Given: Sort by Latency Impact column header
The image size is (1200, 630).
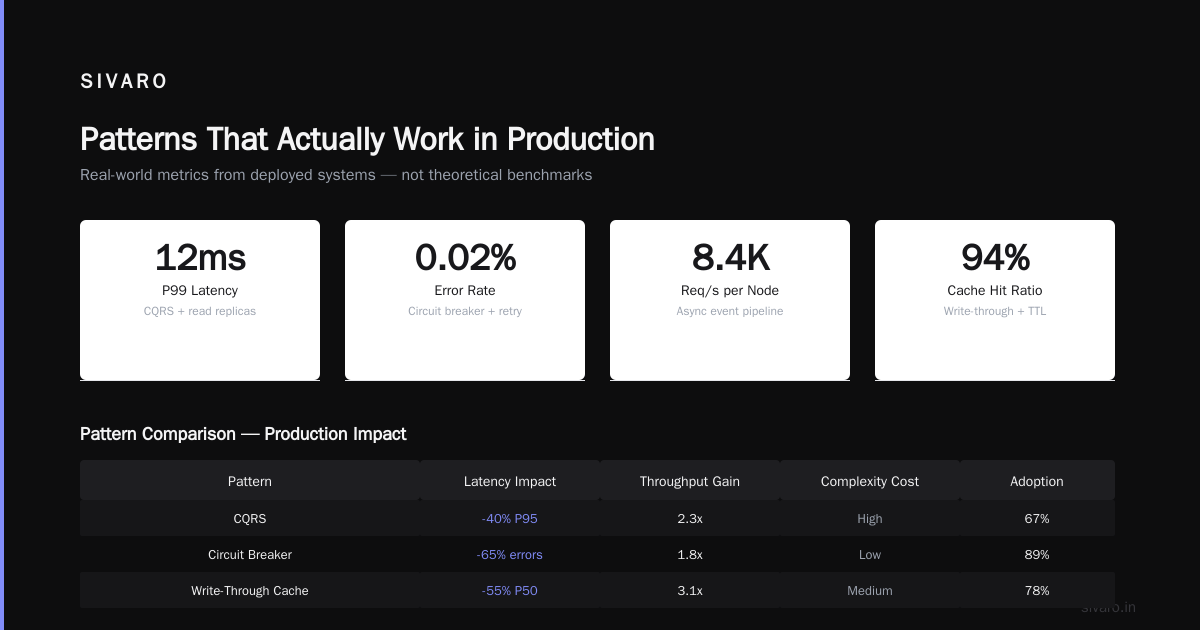Looking at the screenshot, I should click(510, 481).
